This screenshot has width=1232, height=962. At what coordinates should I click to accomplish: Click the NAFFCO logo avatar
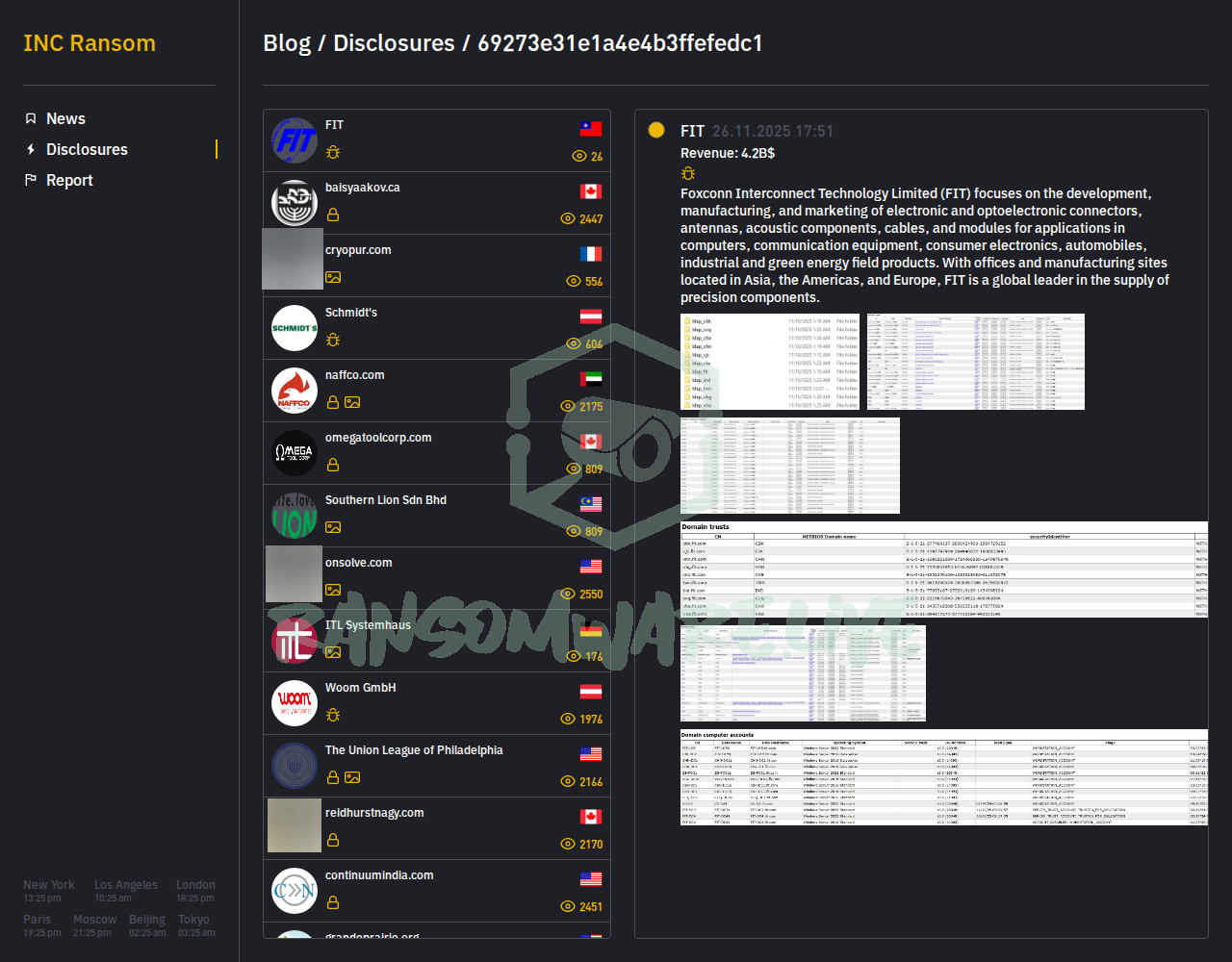point(295,391)
